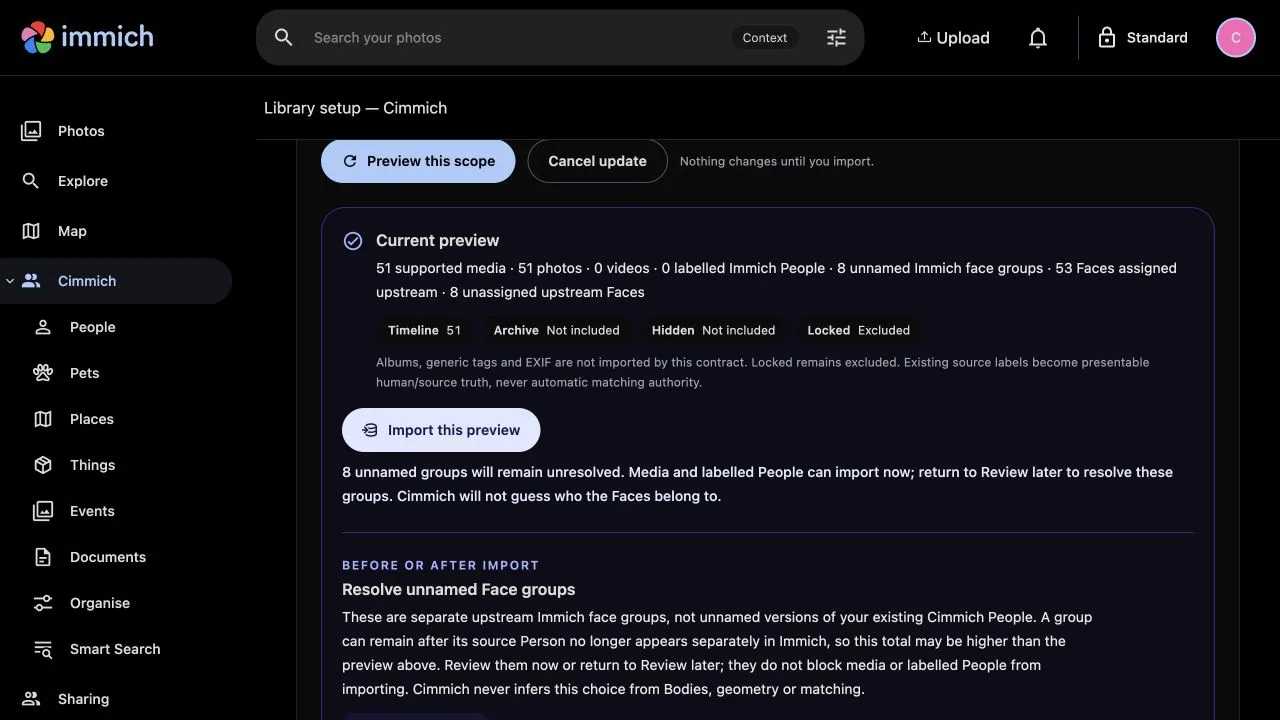The width and height of the screenshot is (1280, 720).
Task: Click the Events image icon
Action: pyautogui.click(x=43, y=511)
